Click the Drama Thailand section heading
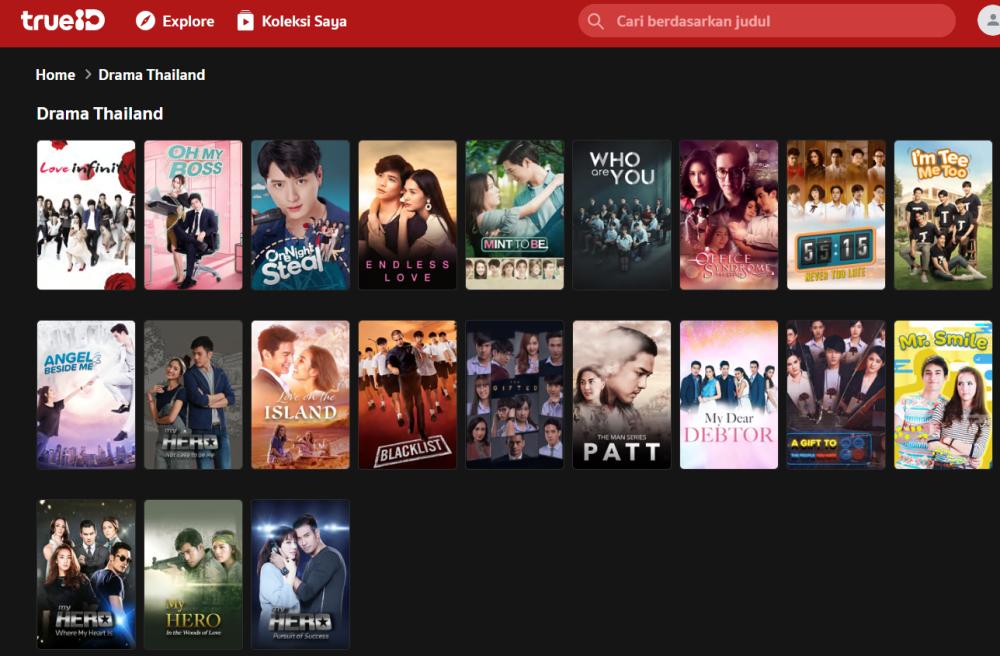 [99, 113]
